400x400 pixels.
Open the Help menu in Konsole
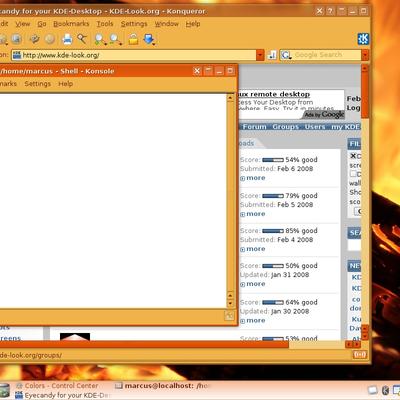click(x=66, y=84)
